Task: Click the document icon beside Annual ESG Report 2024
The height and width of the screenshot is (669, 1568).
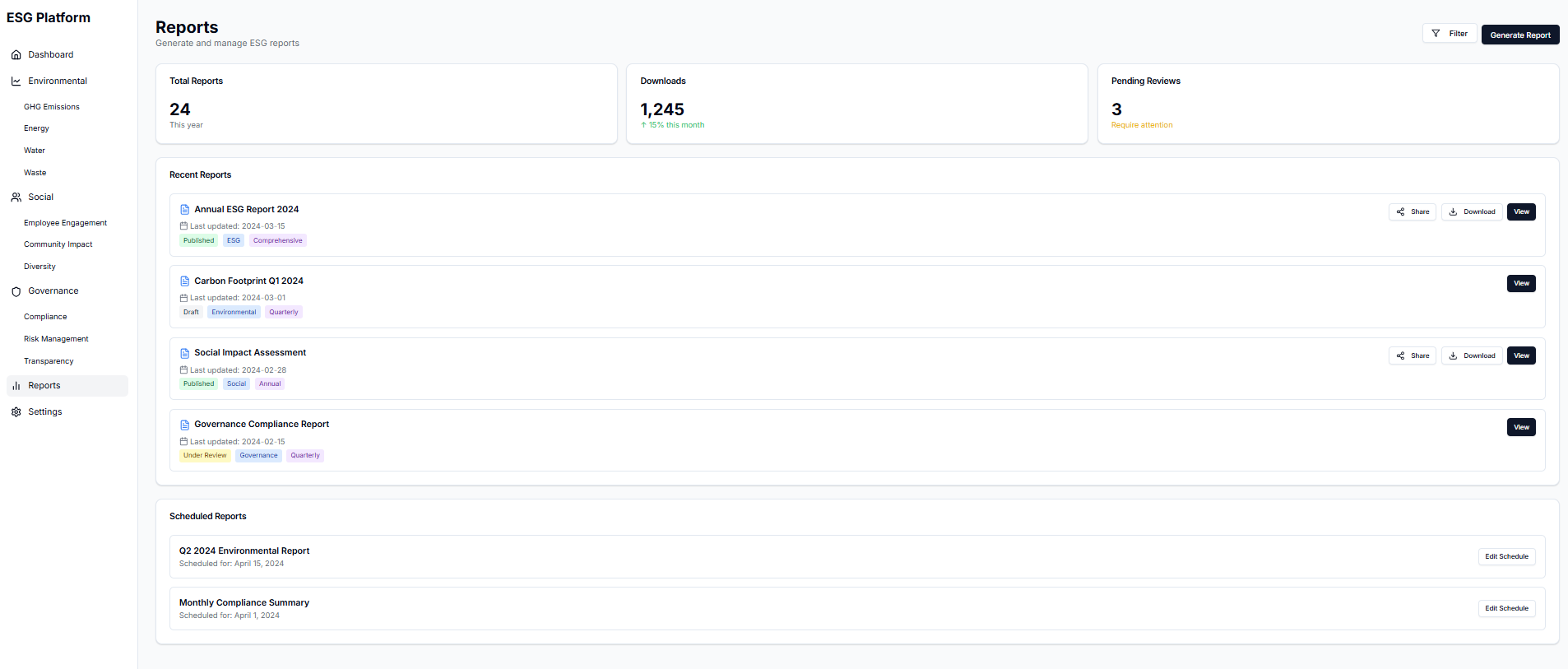Action: pyautogui.click(x=184, y=209)
